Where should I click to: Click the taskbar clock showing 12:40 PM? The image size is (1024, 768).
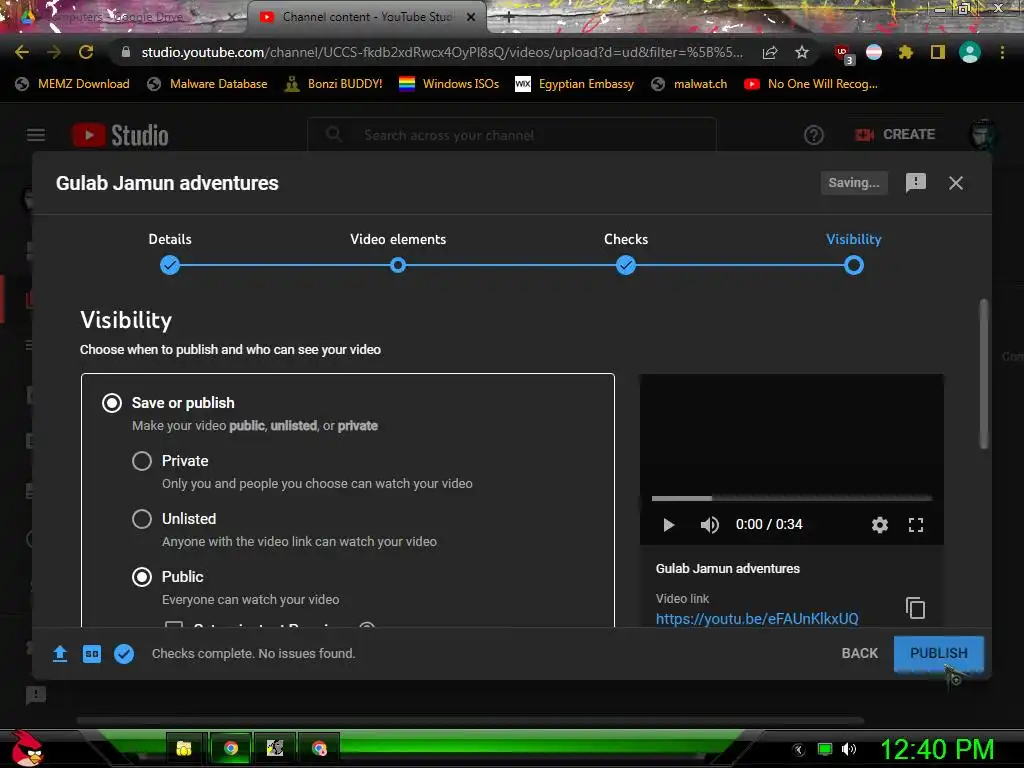point(937,749)
